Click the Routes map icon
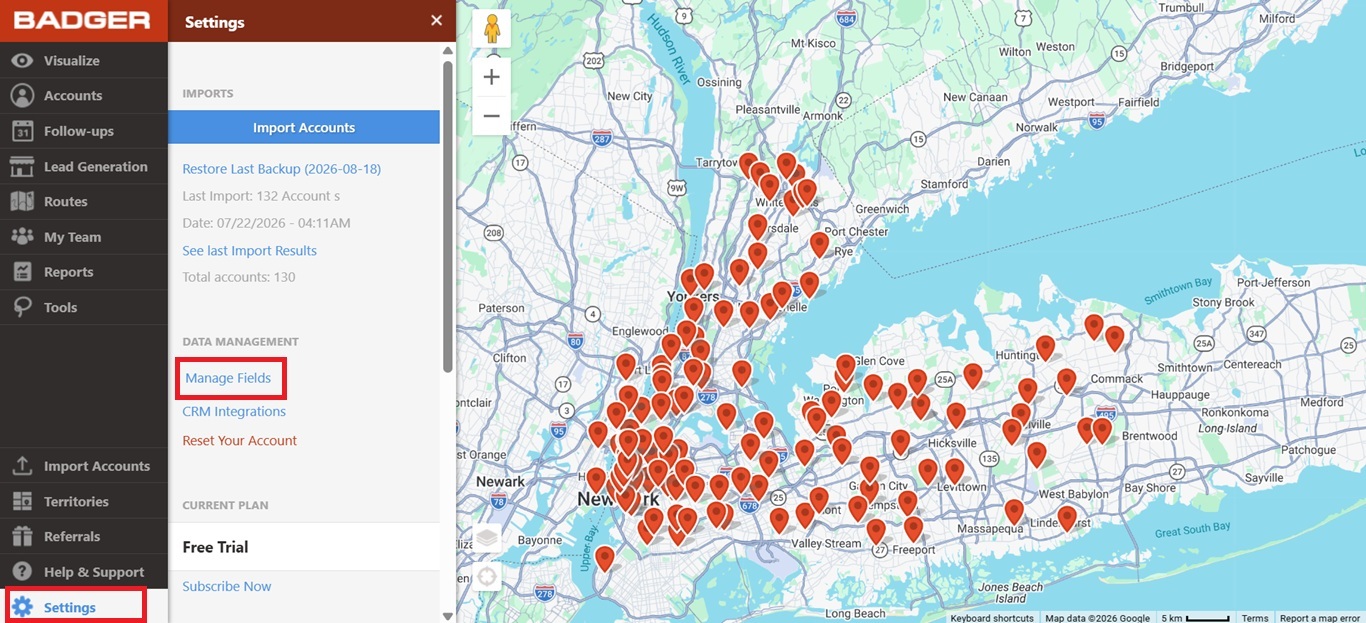The image size is (1366, 623). coord(22,201)
